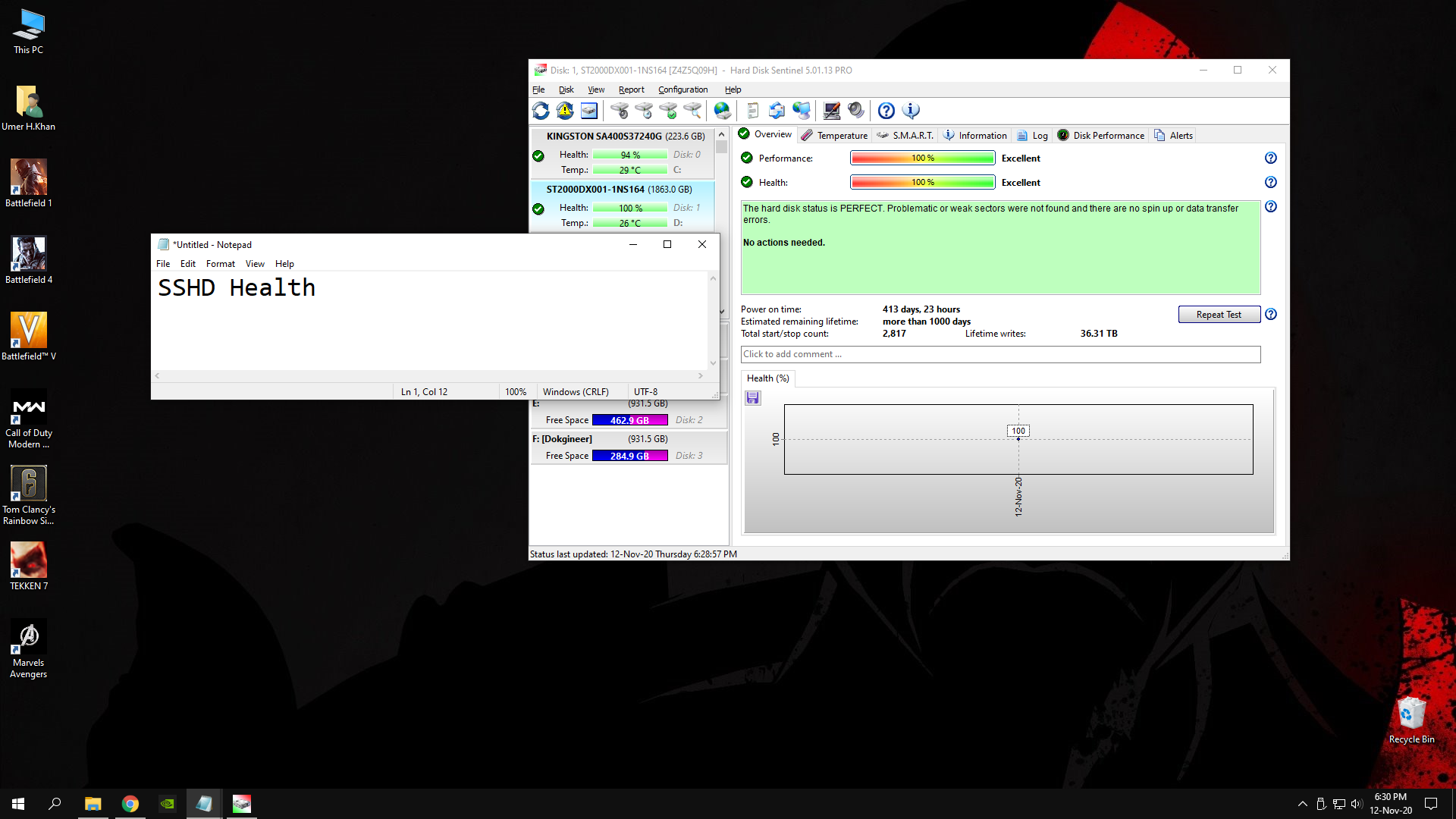Open the Action Center notifications icon
The width and height of the screenshot is (1456, 819).
[x=1431, y=804]
